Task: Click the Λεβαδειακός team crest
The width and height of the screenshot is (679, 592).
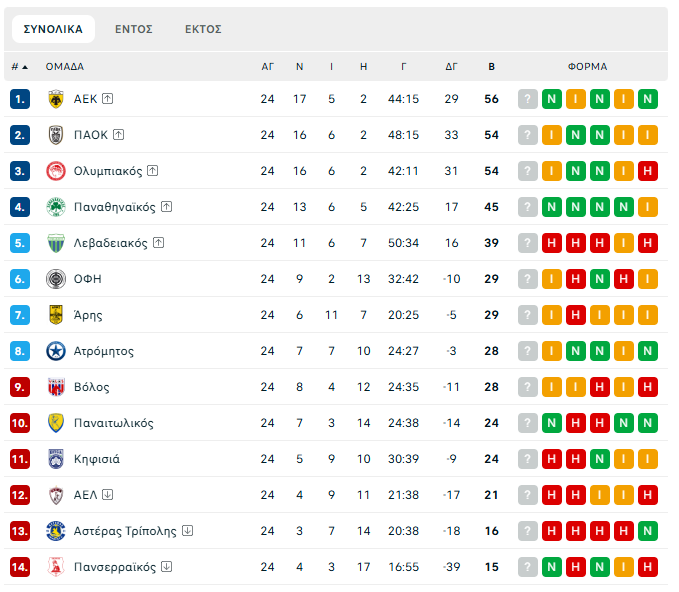Action: (56, 243)
